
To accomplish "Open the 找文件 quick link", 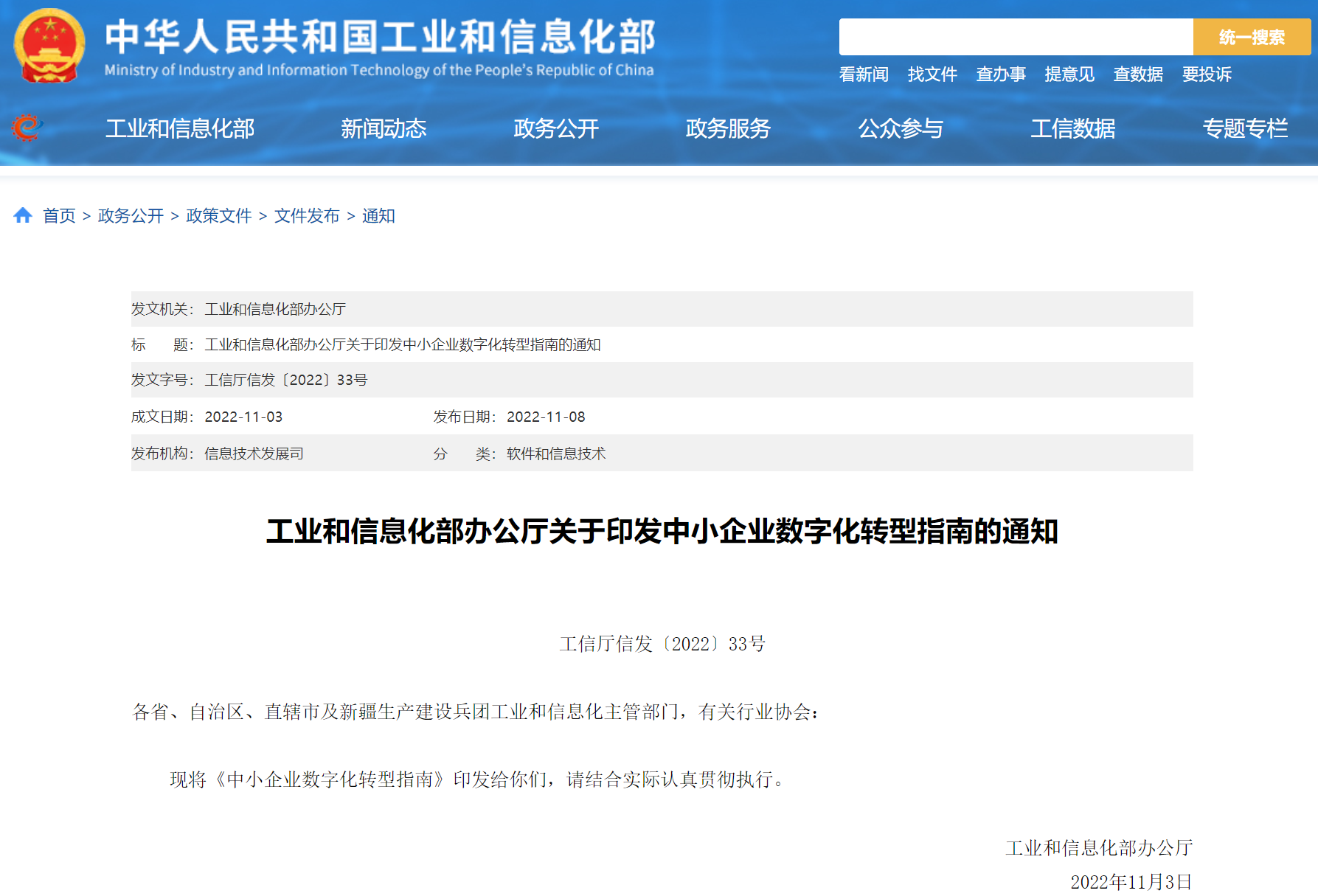I will pyautogui.click(x=932, y=74).
